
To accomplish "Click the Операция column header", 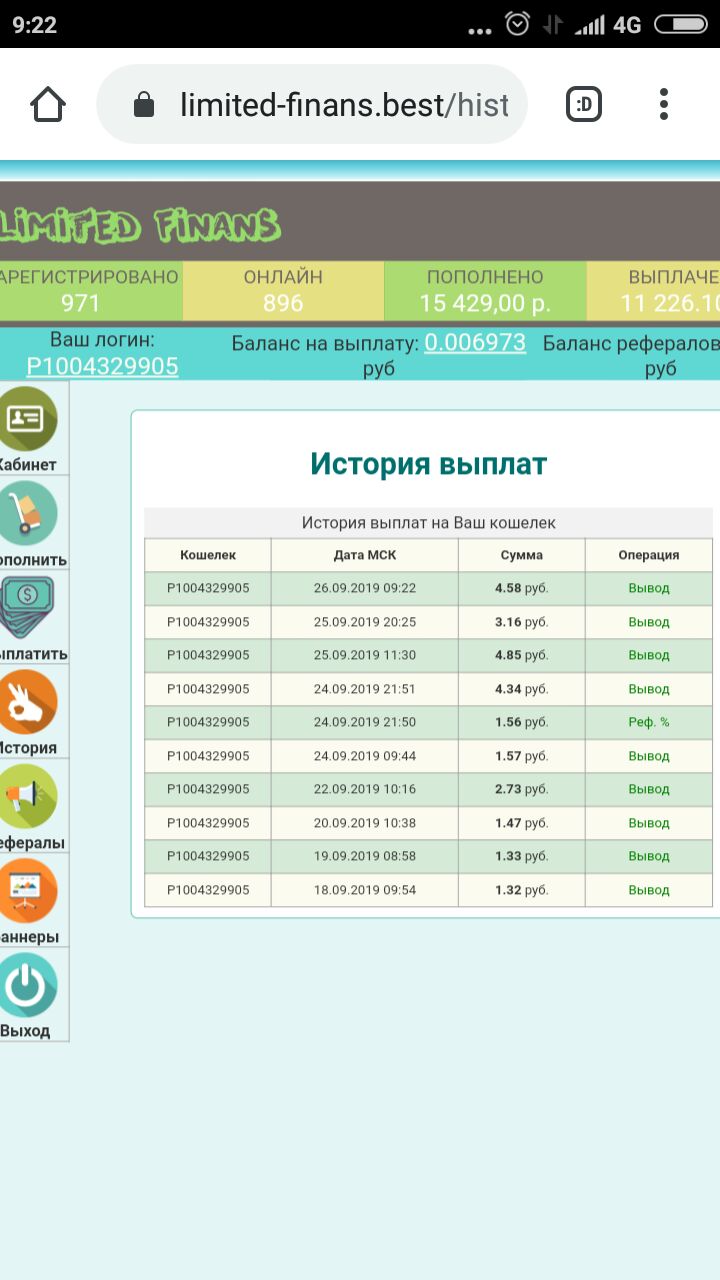I will pos(649,555).
